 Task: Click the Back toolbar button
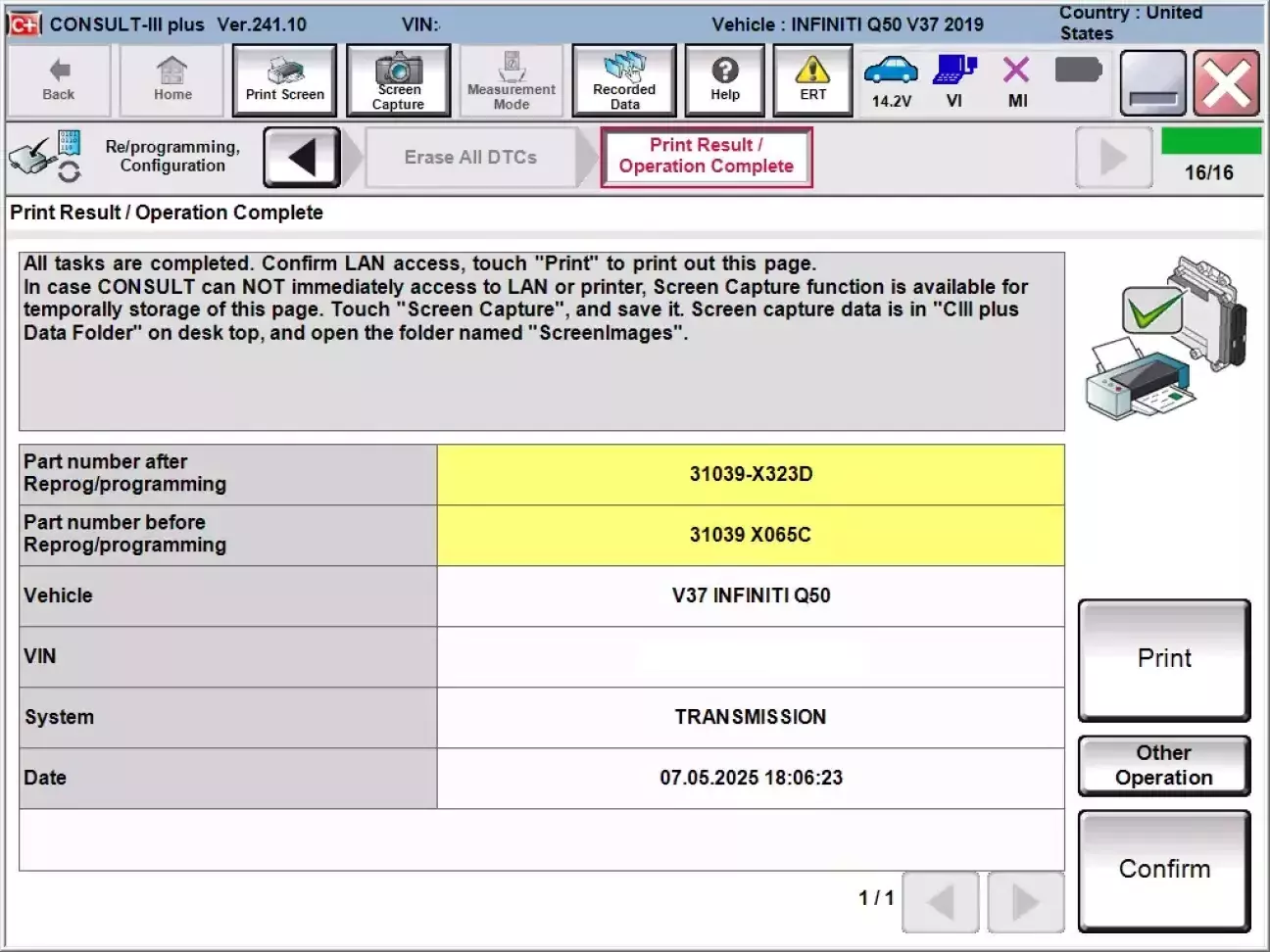coord(59,80)
